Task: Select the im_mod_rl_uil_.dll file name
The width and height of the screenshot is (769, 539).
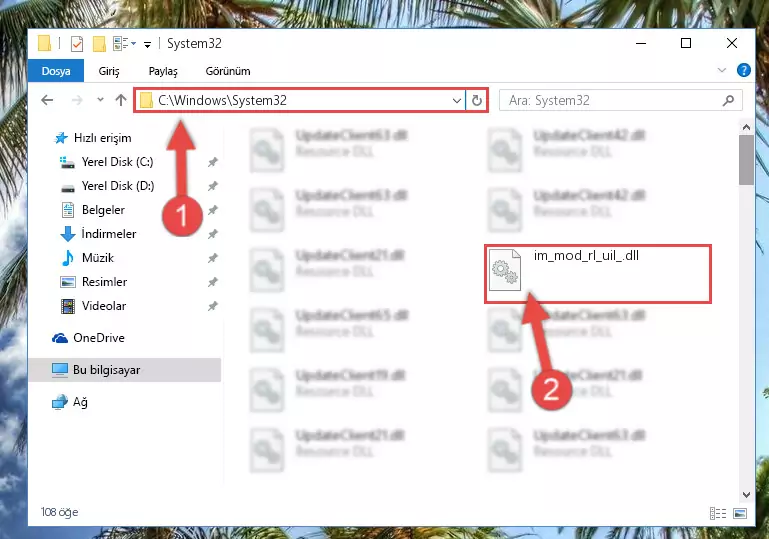Action: pyautogui.click(x=586, y=256)
